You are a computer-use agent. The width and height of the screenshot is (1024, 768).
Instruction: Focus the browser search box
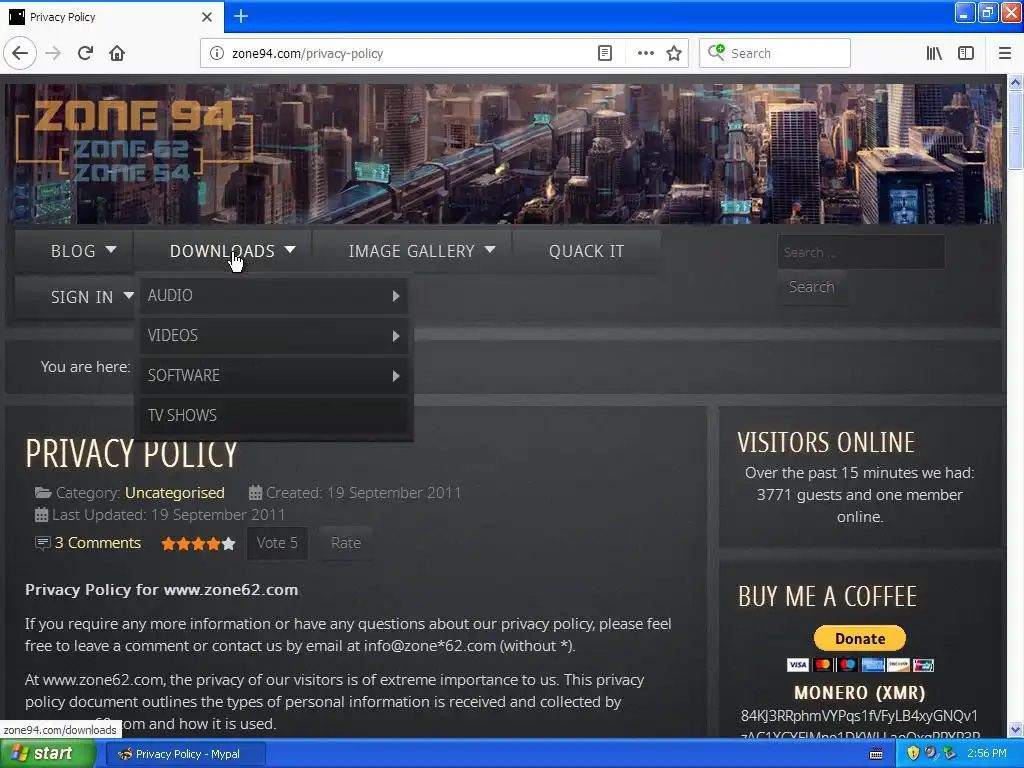(775, 54)
